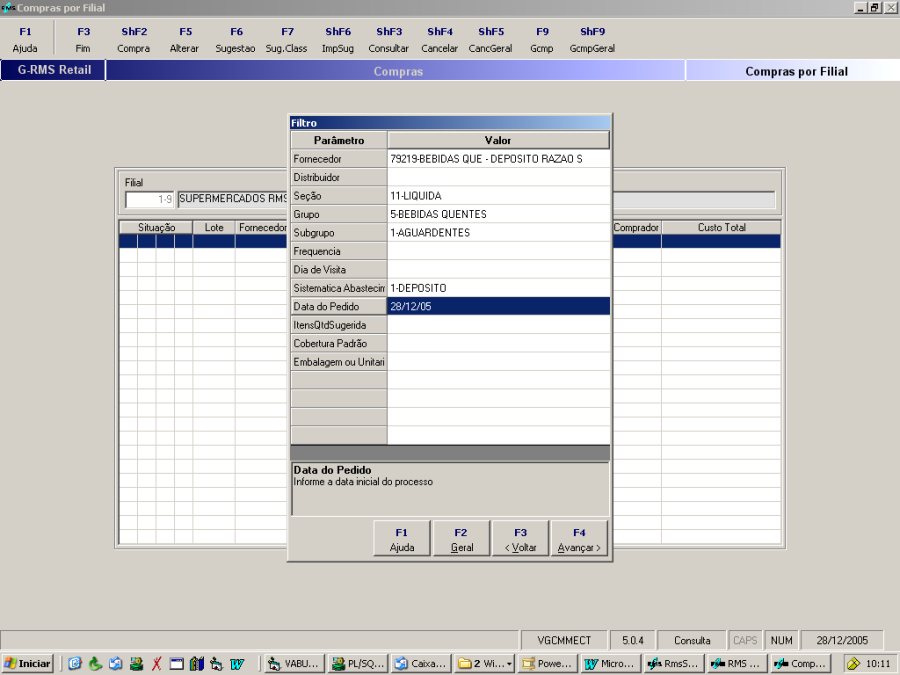Image resolution: width=900 pixels, height=675 pixels.
Task: Click the Dia de Visita value cell
Action: [498, 269]
